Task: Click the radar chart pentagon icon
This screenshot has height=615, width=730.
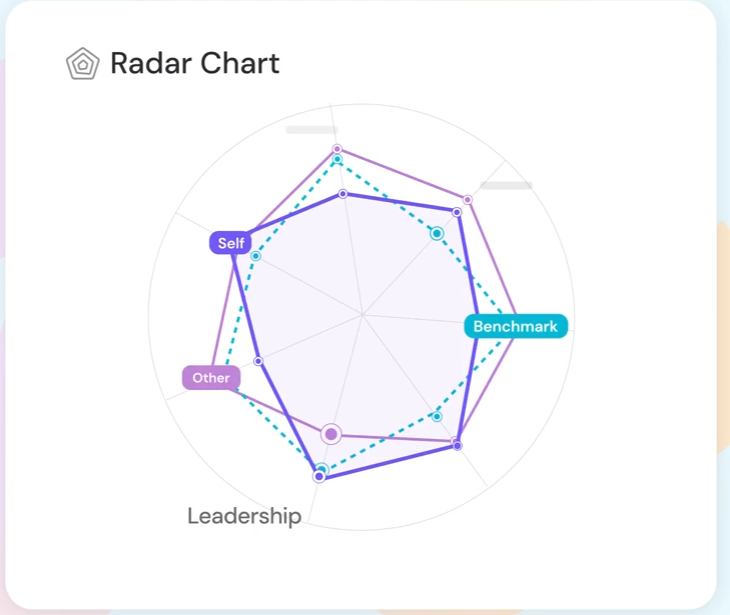Action: pyautogui.click(x=82, y=64)
